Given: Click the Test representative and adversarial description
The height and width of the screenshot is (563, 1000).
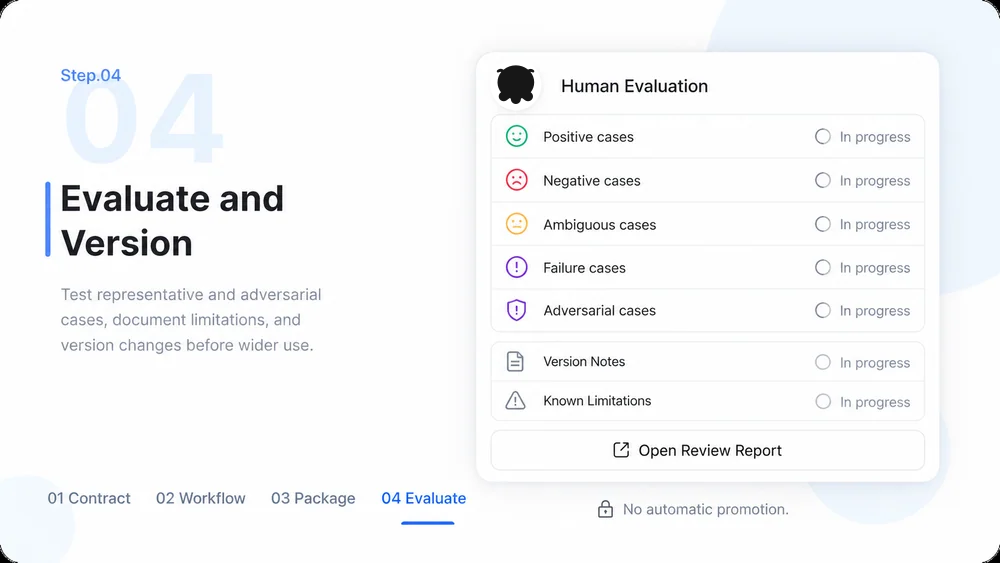Looking at the screenshot, I should click(x=191, y=319).
